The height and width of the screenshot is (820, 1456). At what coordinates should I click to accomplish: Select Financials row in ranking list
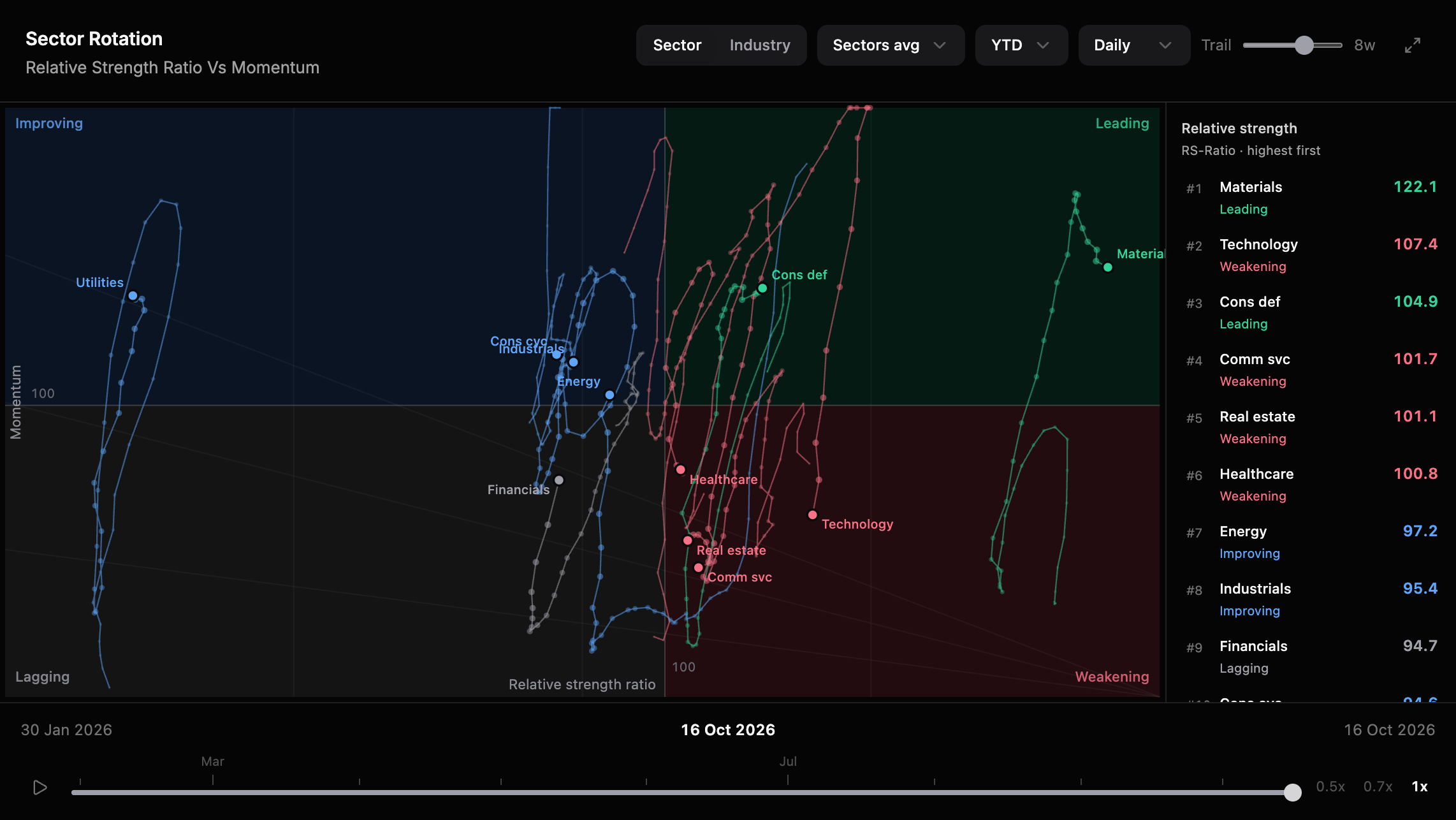1311,657
